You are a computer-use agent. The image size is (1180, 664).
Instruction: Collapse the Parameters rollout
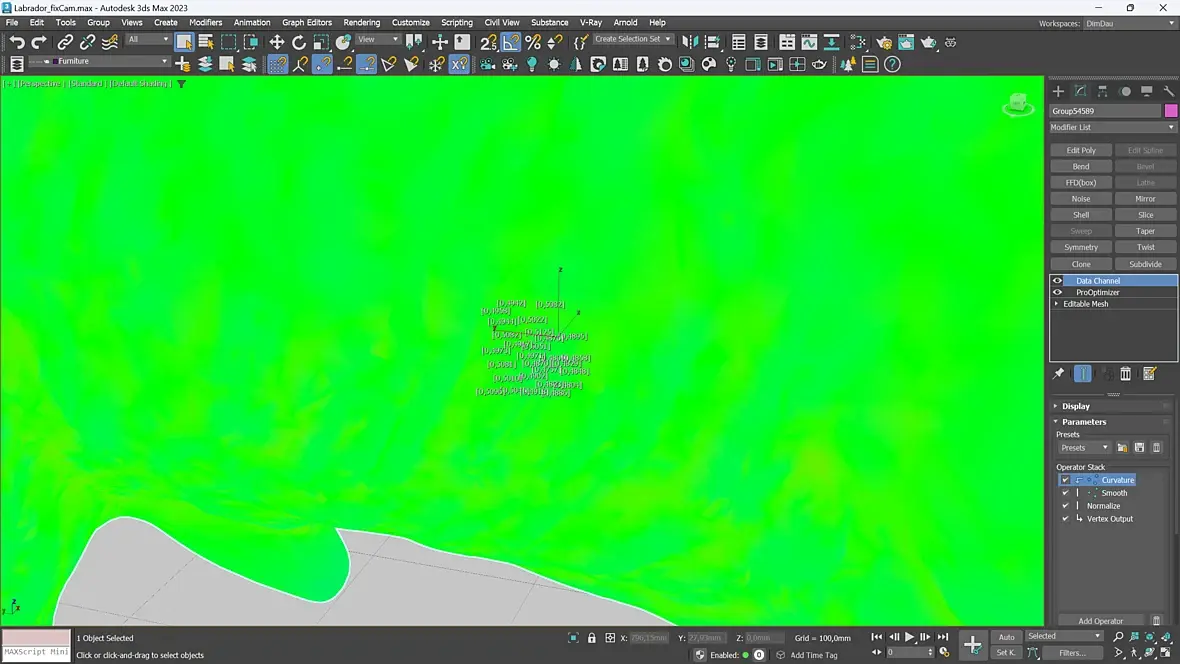point(1083,422)
